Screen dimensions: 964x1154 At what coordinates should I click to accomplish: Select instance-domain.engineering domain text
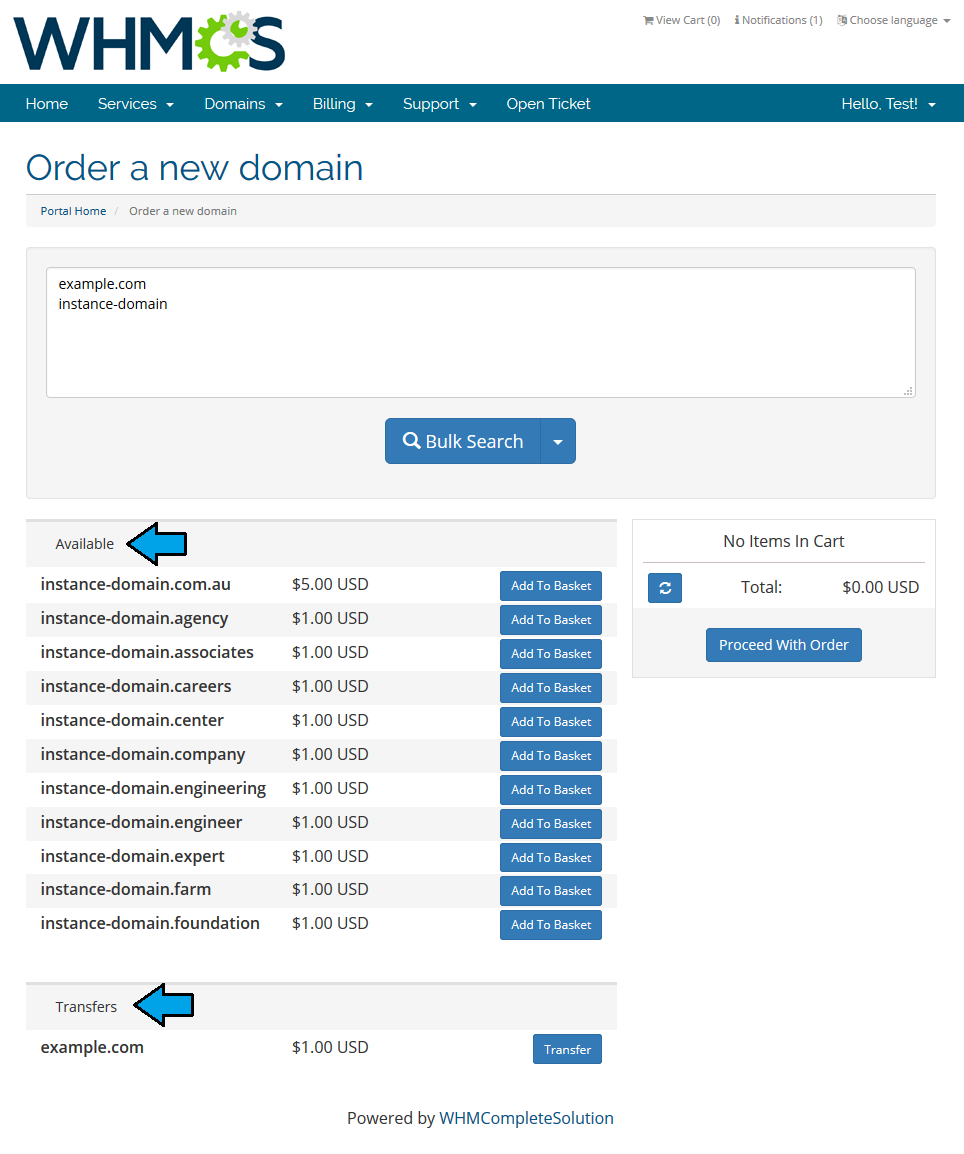(153, 788)
